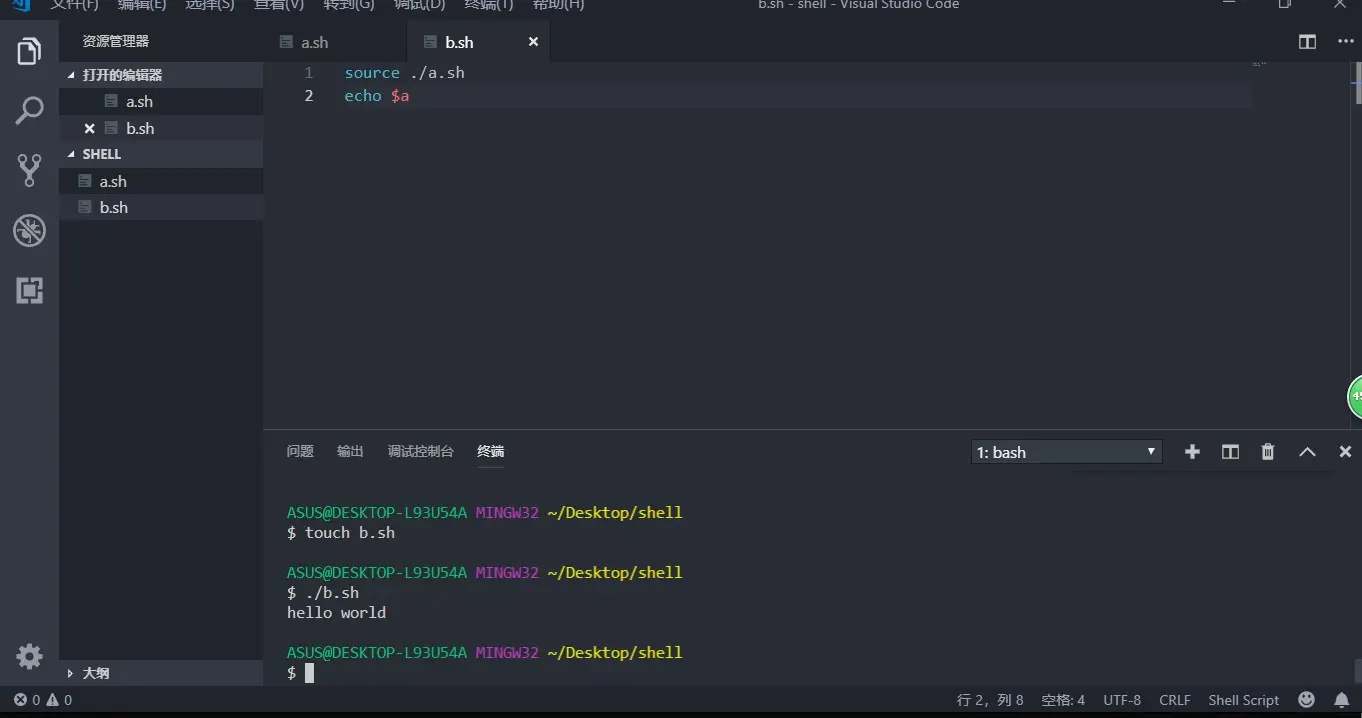Open the 帮助(H) menu

[x=558, y=5]
